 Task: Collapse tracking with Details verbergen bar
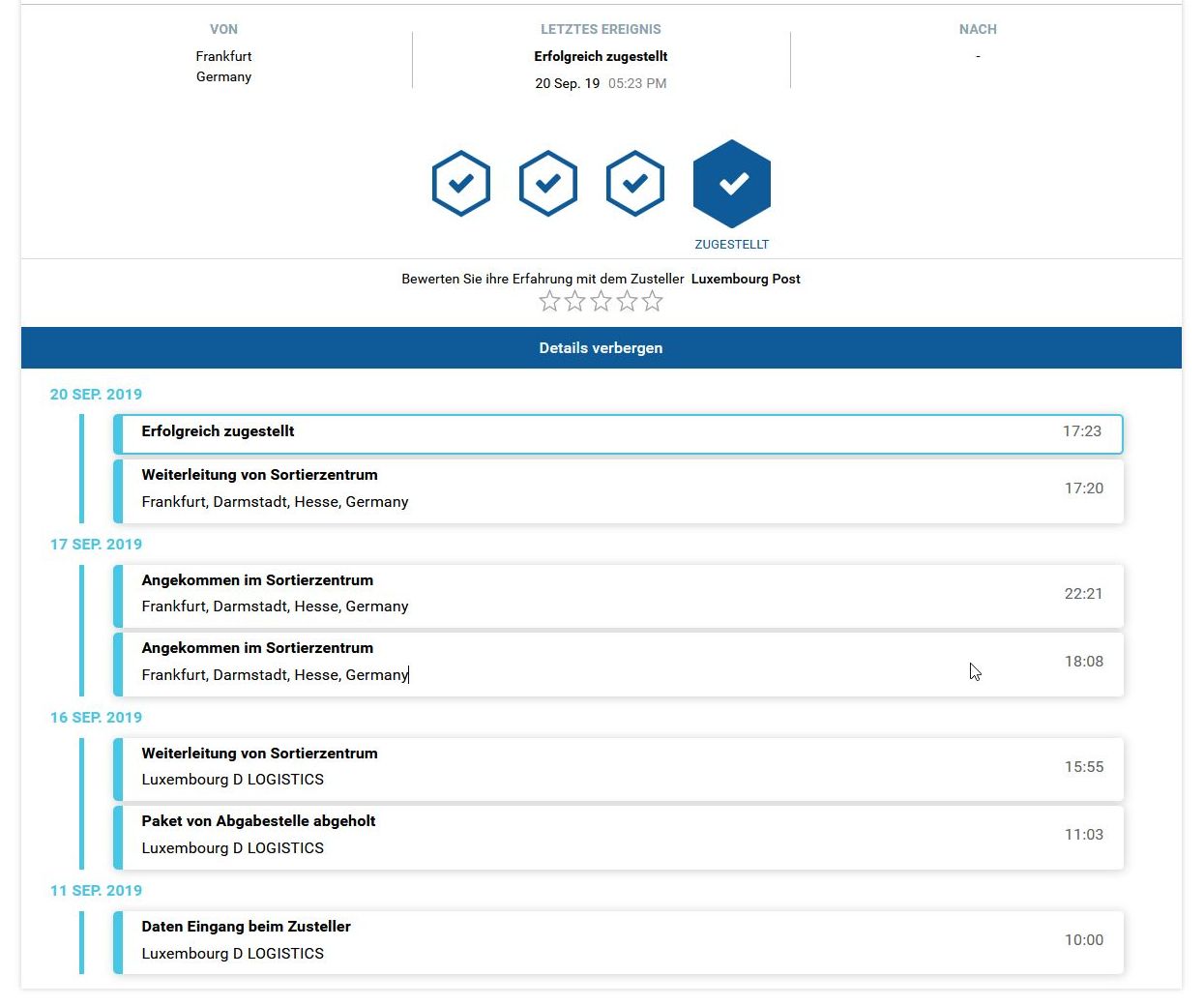click(601, 348)
